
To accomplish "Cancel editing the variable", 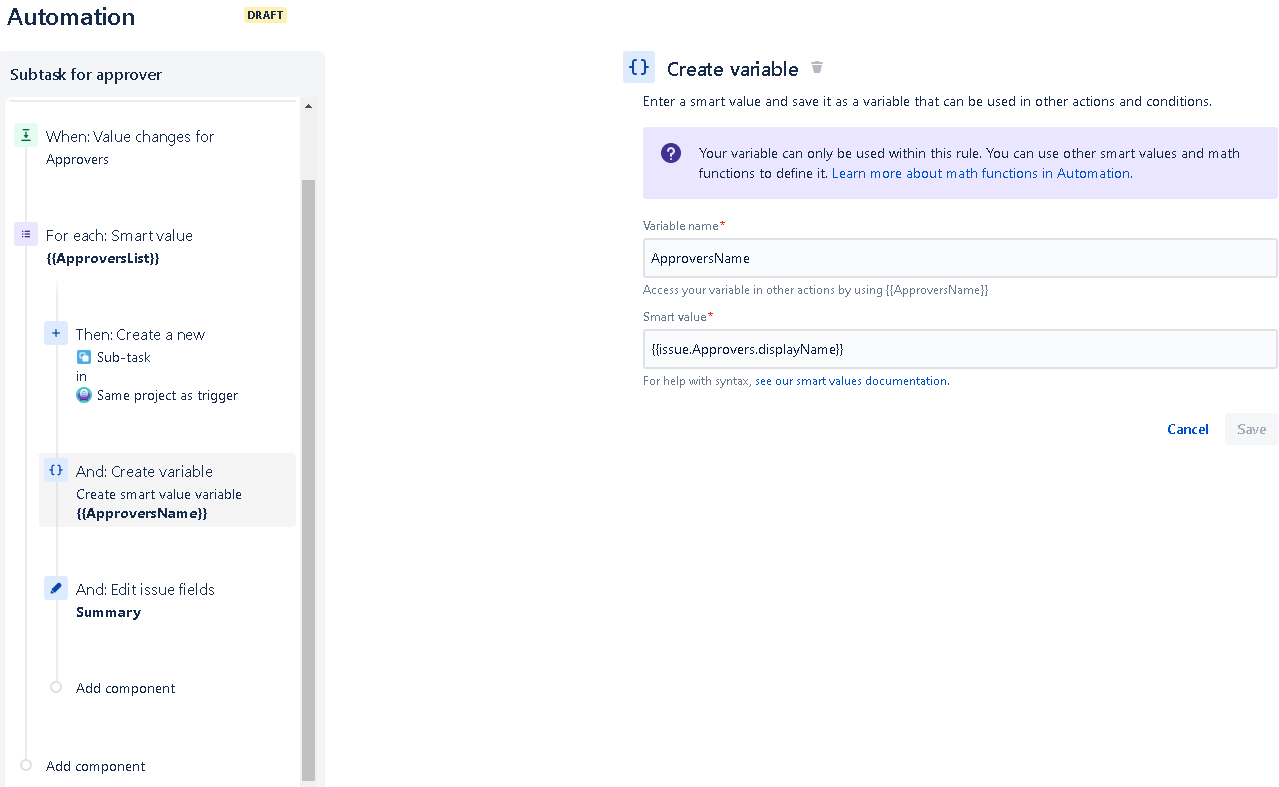I will pos(1187,428).
